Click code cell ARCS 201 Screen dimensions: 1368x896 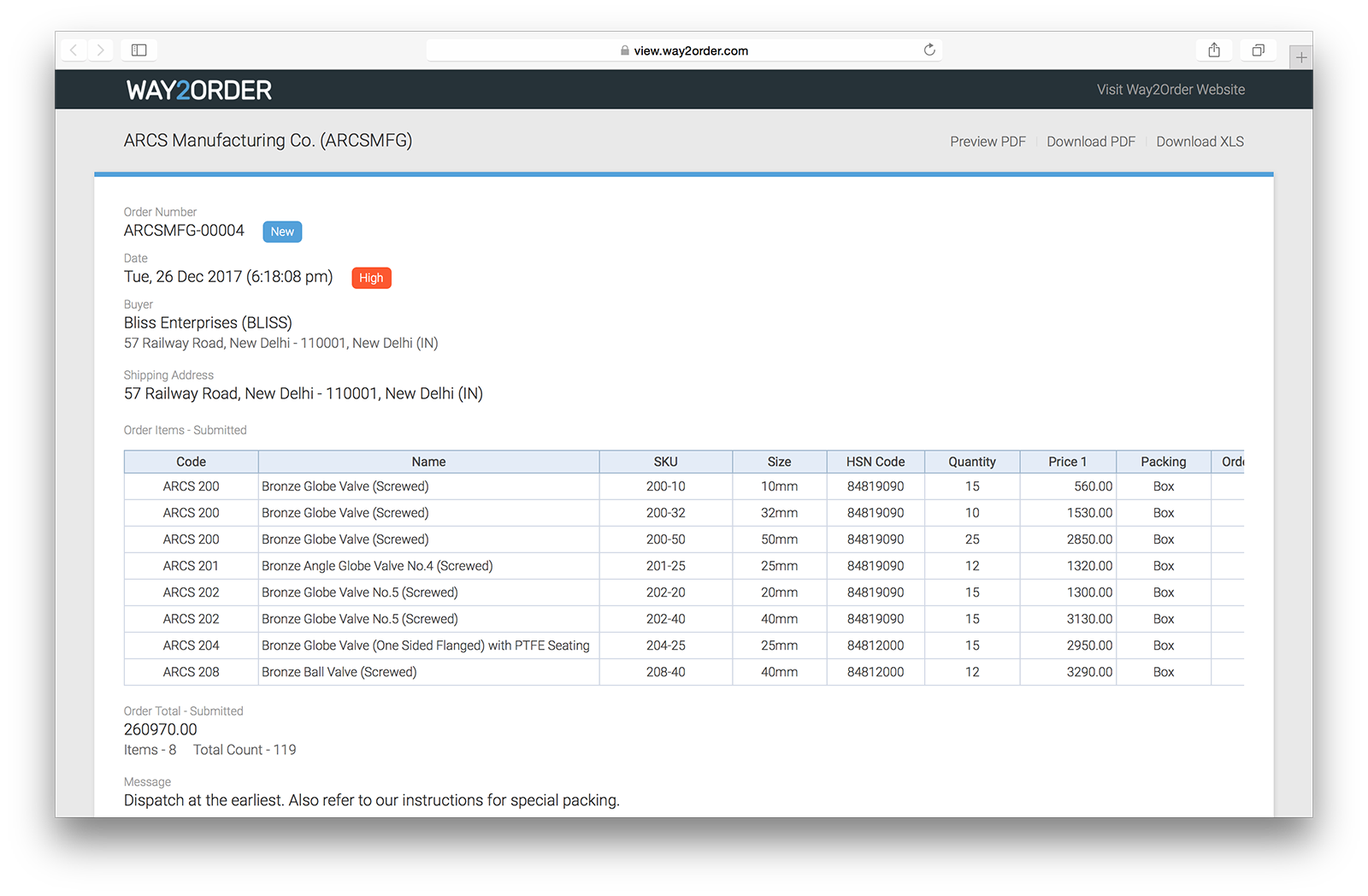click(x=192, y=566)
